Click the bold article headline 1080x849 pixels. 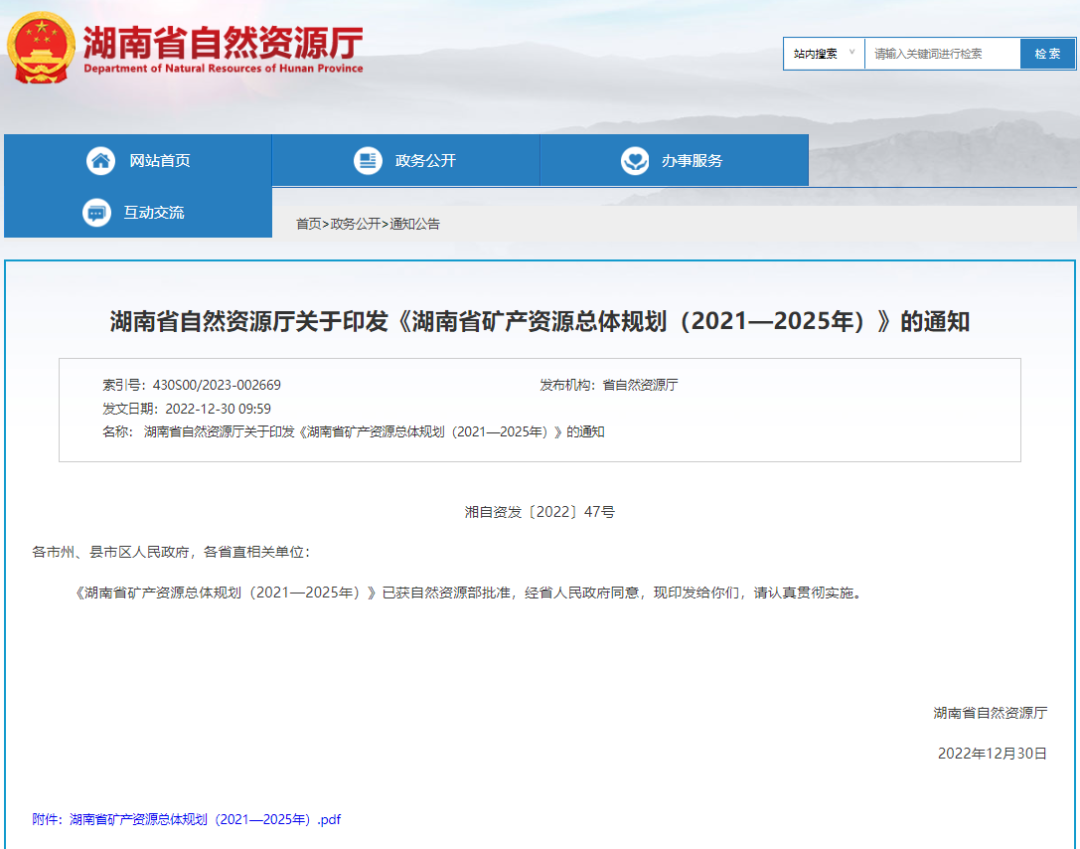(x=539, y=322)
